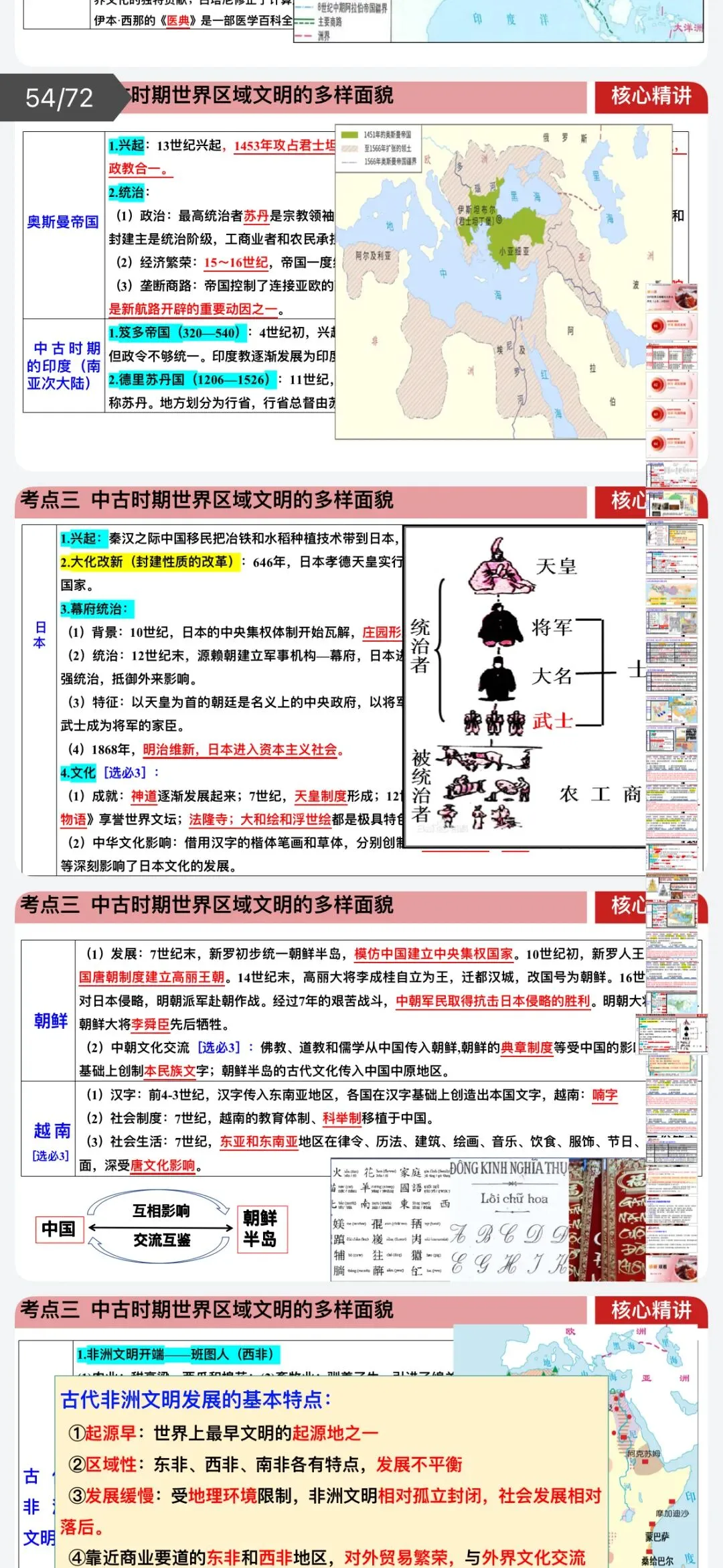Select the section 03 thumbnail in the strip
This screenshot has width=723, height=1568.
coord(672,415)
